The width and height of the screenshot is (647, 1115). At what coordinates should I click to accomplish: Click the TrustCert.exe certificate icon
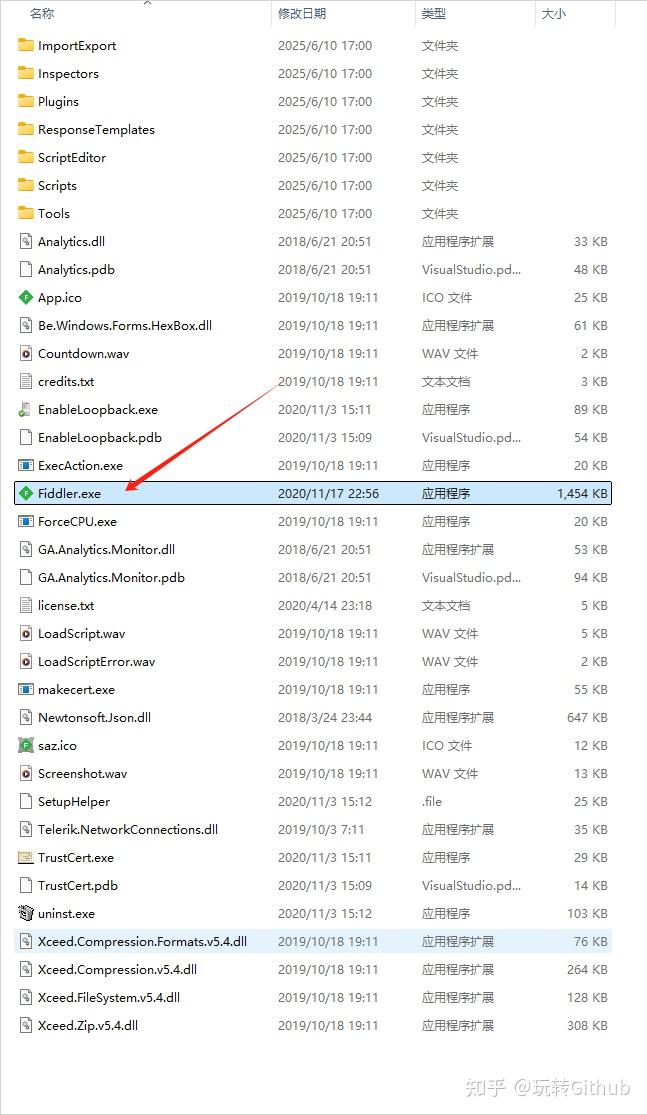[x=26, y=858]
